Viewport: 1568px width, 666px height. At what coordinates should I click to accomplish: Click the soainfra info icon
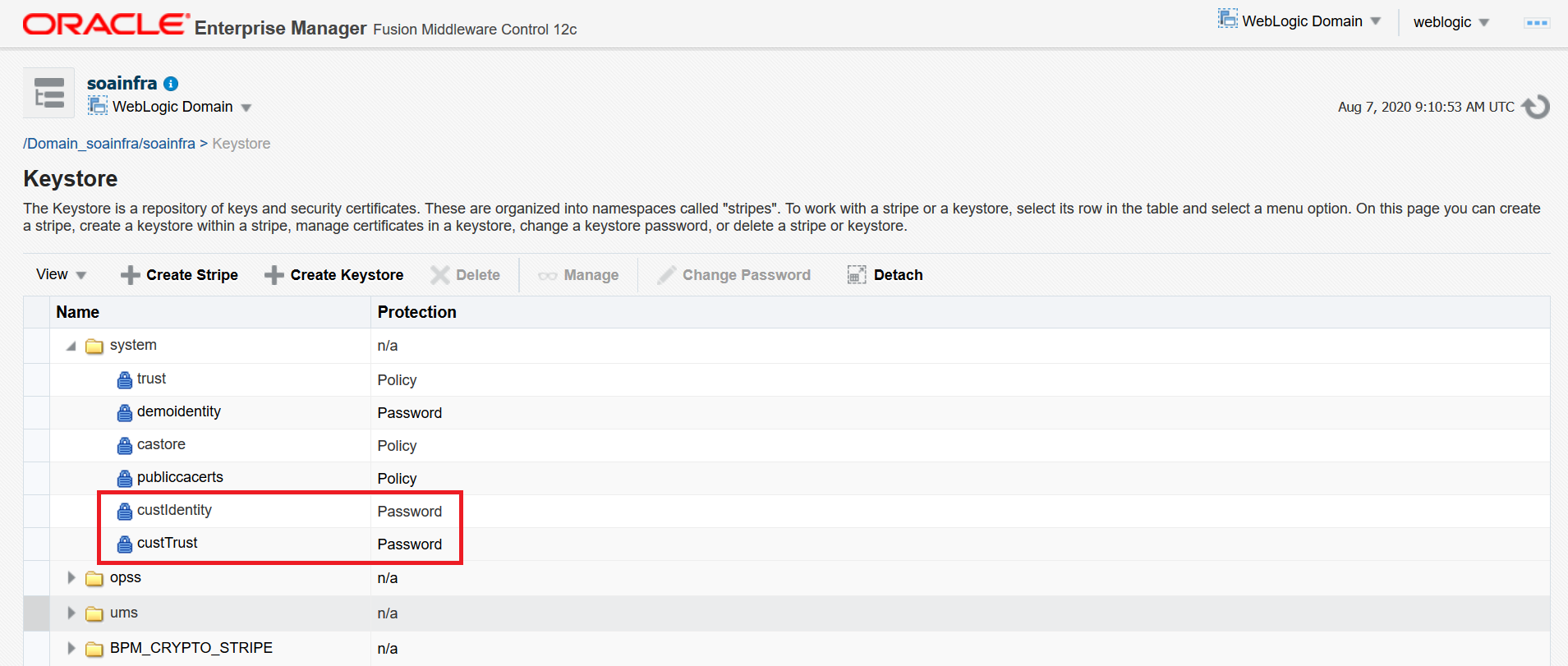pyautogui.click(x=171, y=84)
